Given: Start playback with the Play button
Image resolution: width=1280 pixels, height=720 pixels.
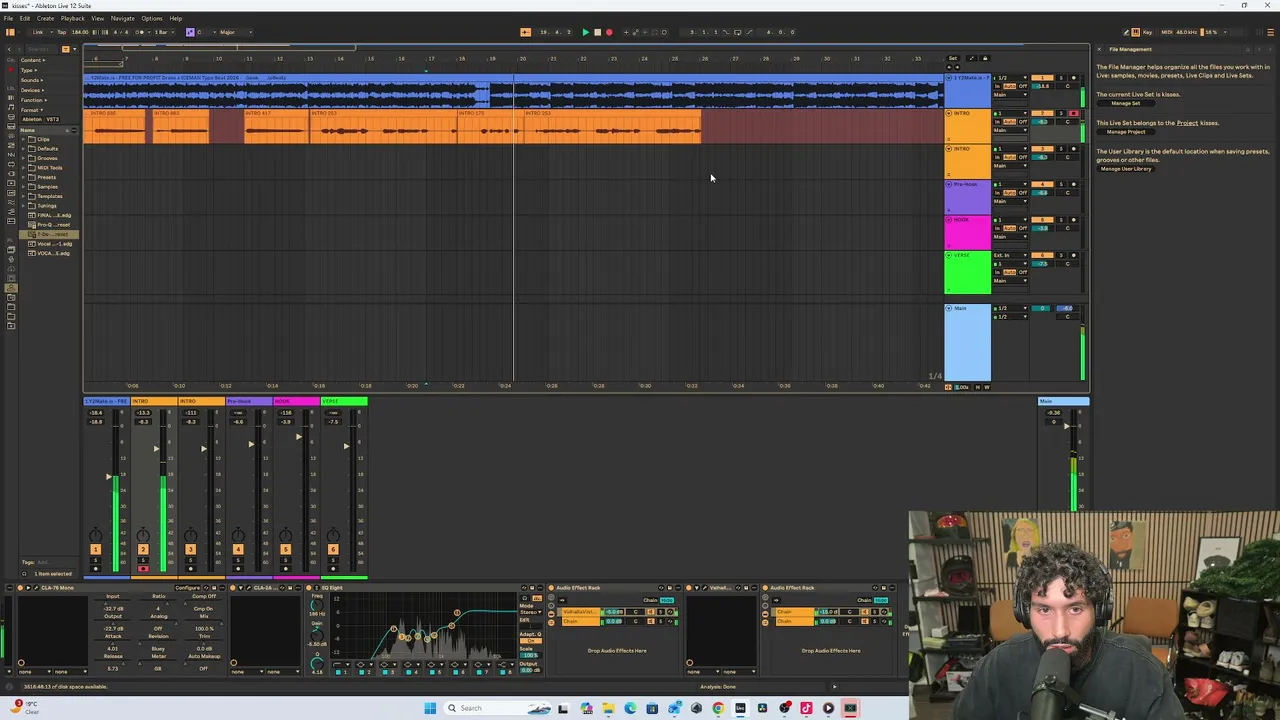Looking at the screenshot, I should 585,32.
